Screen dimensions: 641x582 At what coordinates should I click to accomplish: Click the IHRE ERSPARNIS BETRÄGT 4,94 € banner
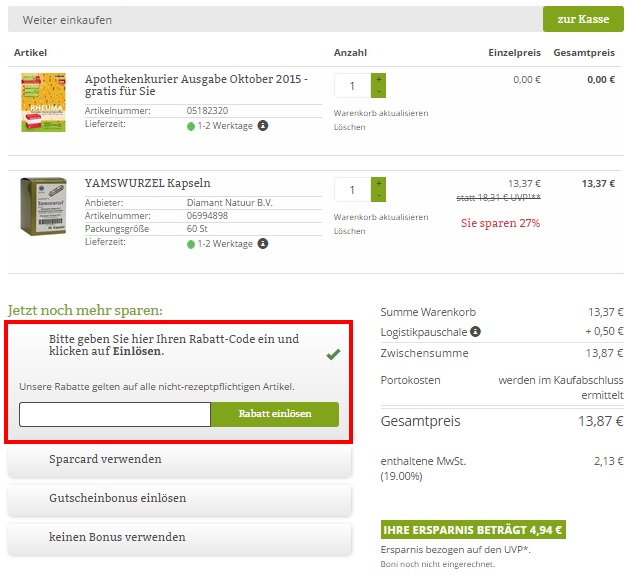coord(473,530)
